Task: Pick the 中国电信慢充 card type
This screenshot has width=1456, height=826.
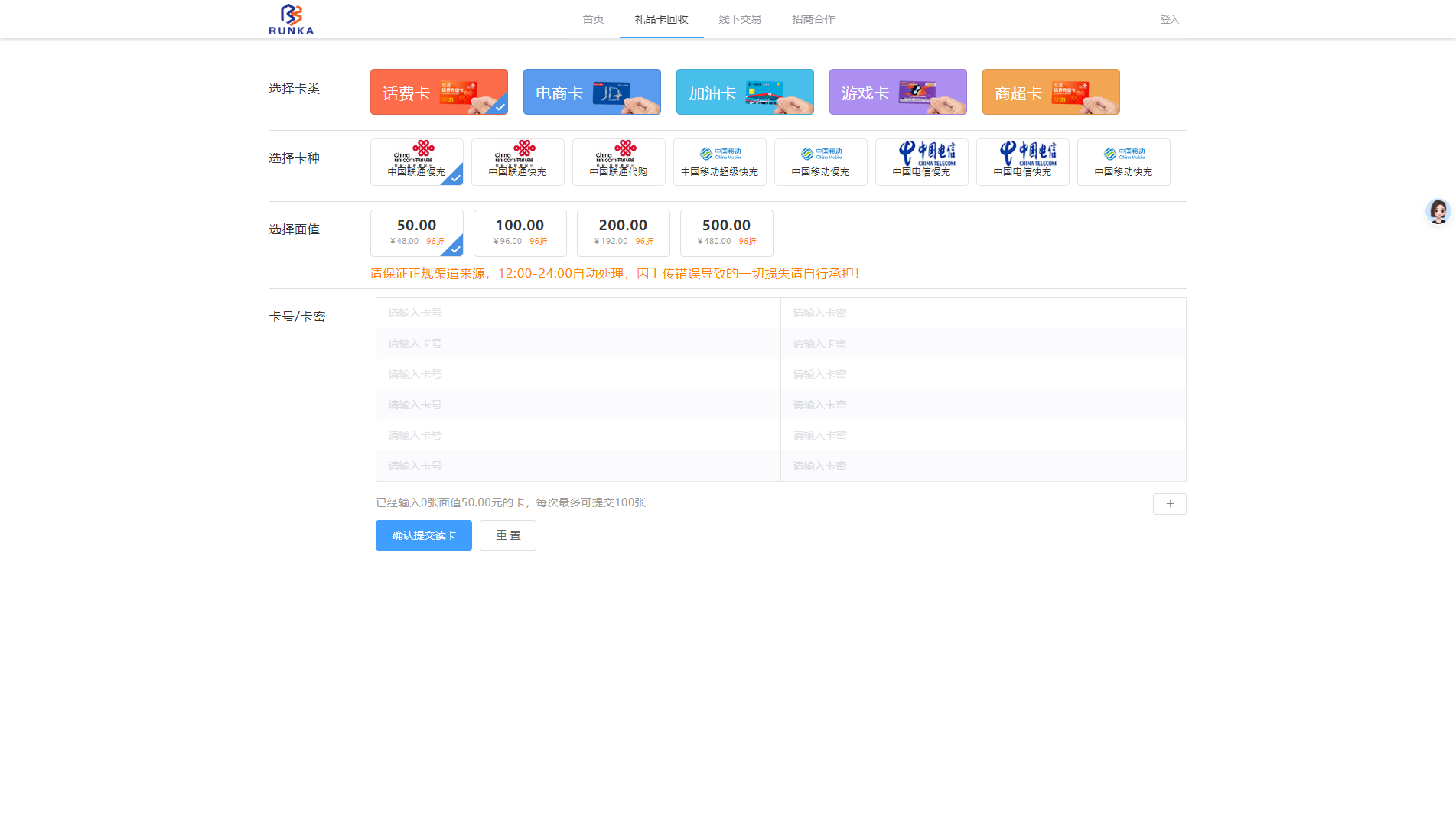Action: [921, 162]
